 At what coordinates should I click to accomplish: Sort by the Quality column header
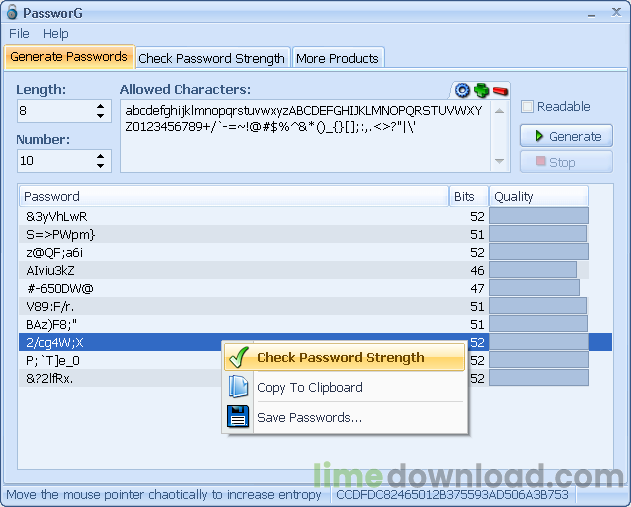click(x=538, y=196)
